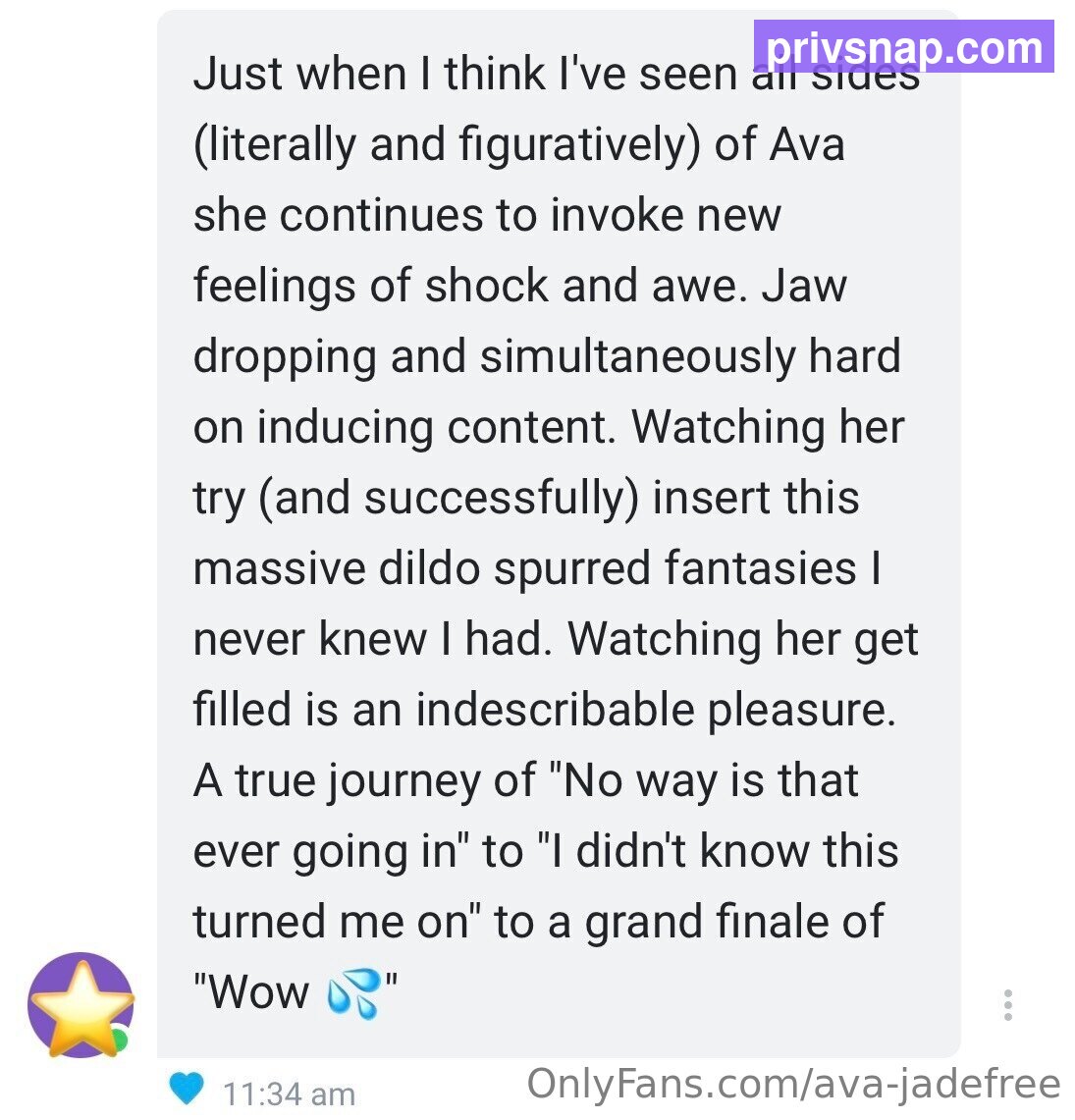Select the grey message bubble
This screenshot has height=1120, width=1075.
click(559, 534)
